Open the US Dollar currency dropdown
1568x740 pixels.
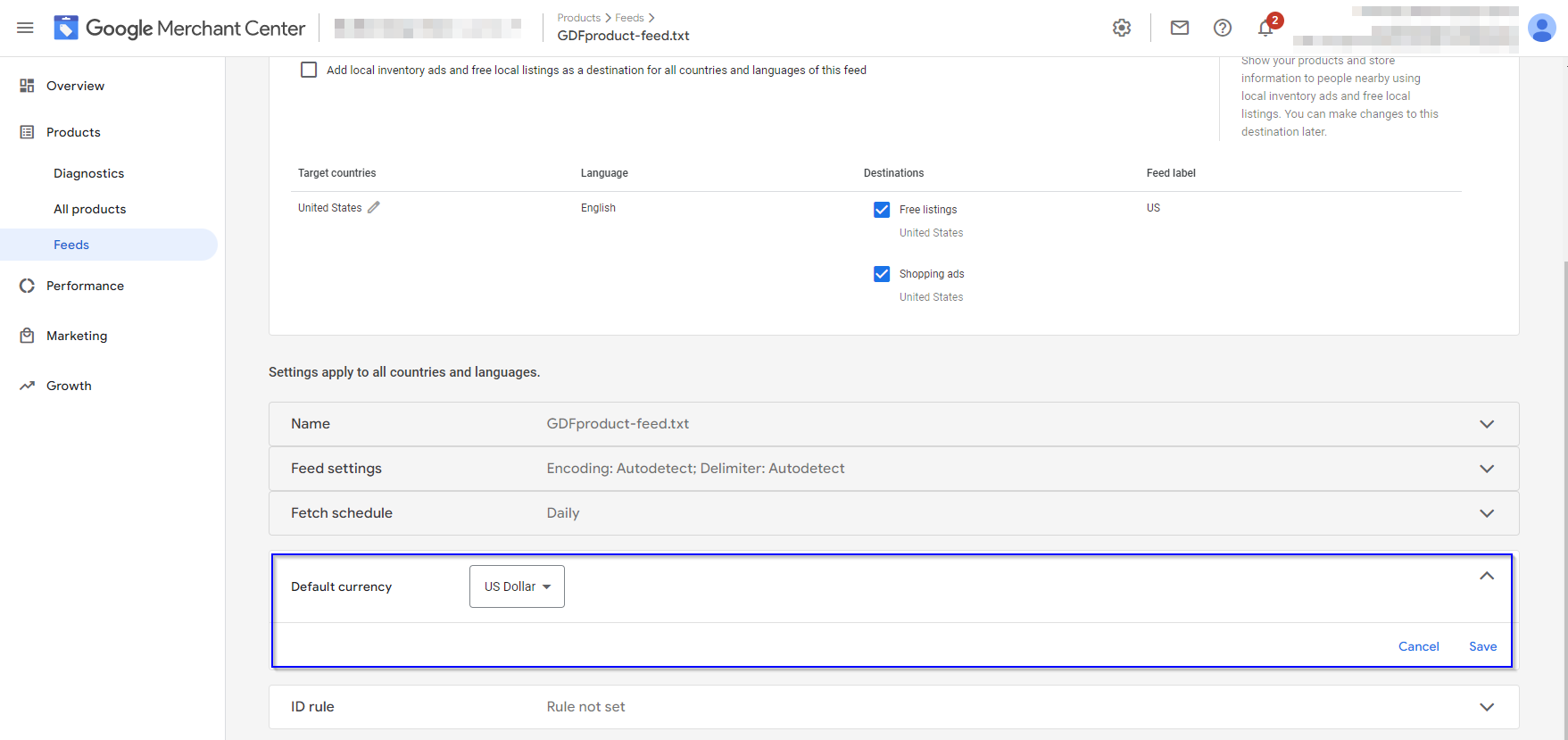click(x=517, y=586)
